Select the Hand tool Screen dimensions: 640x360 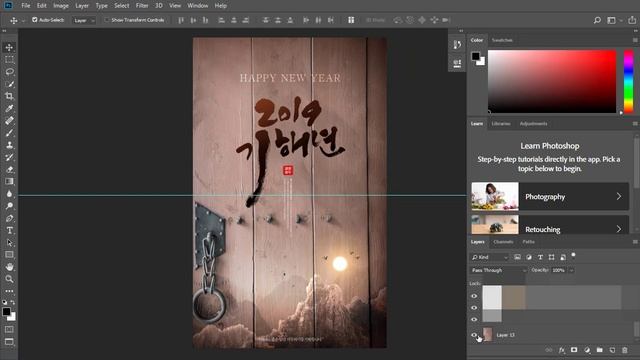[x=9, y=267]
